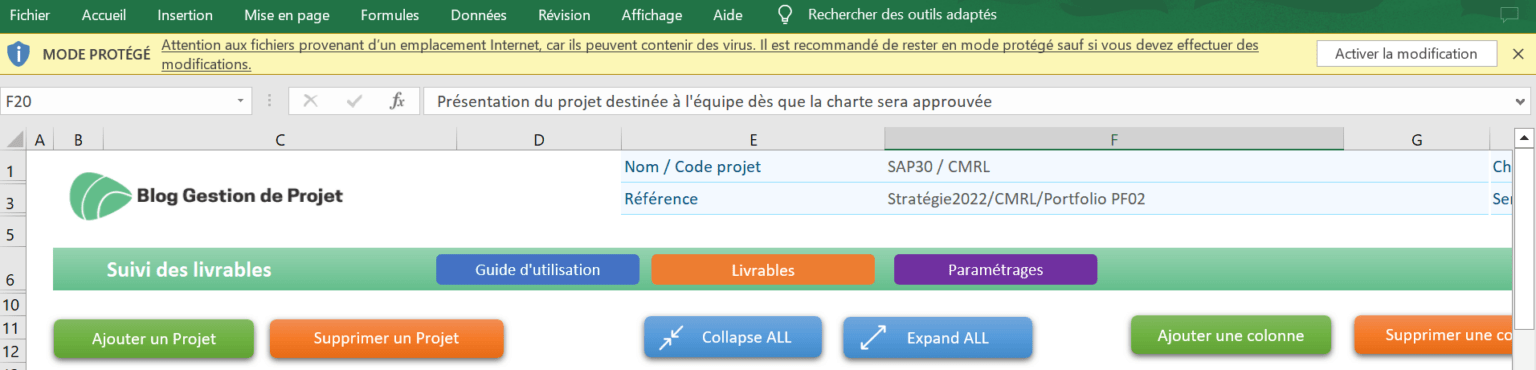This screenshot has height=370, width=1536.
Task: Click the Collapse ALL button
Action: coord(732,337)
